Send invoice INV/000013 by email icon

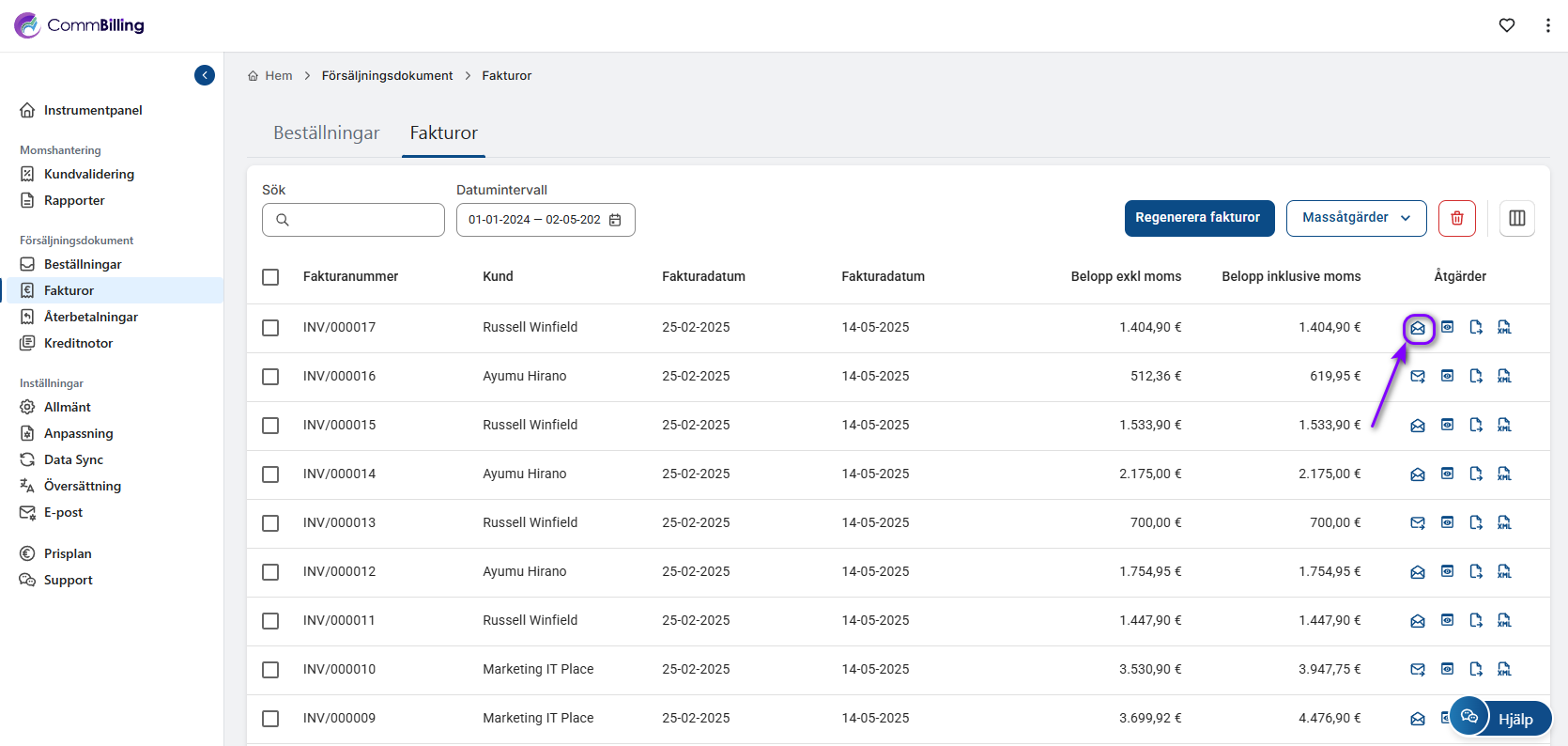click(1418, 522)
